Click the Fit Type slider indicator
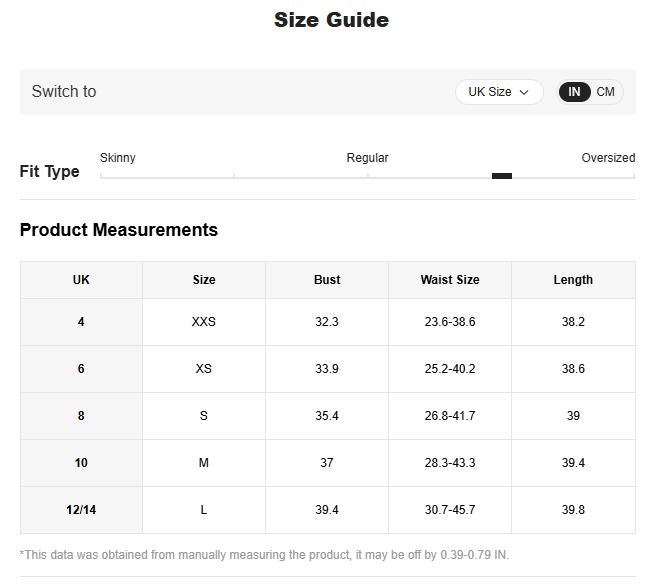The image size is (657, 588). pos(502,176)
